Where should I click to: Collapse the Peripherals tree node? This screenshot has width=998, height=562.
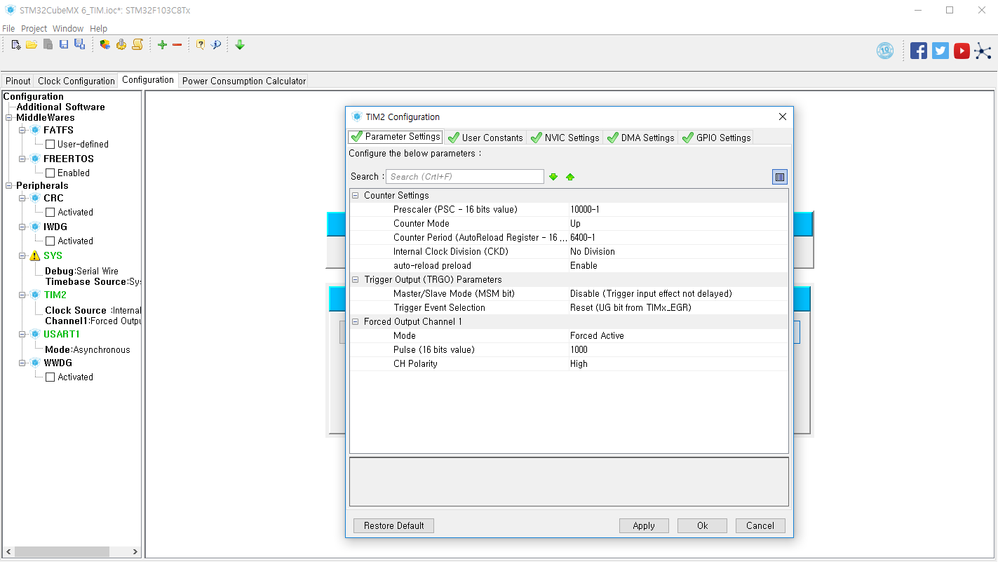(x=9, y=186)
